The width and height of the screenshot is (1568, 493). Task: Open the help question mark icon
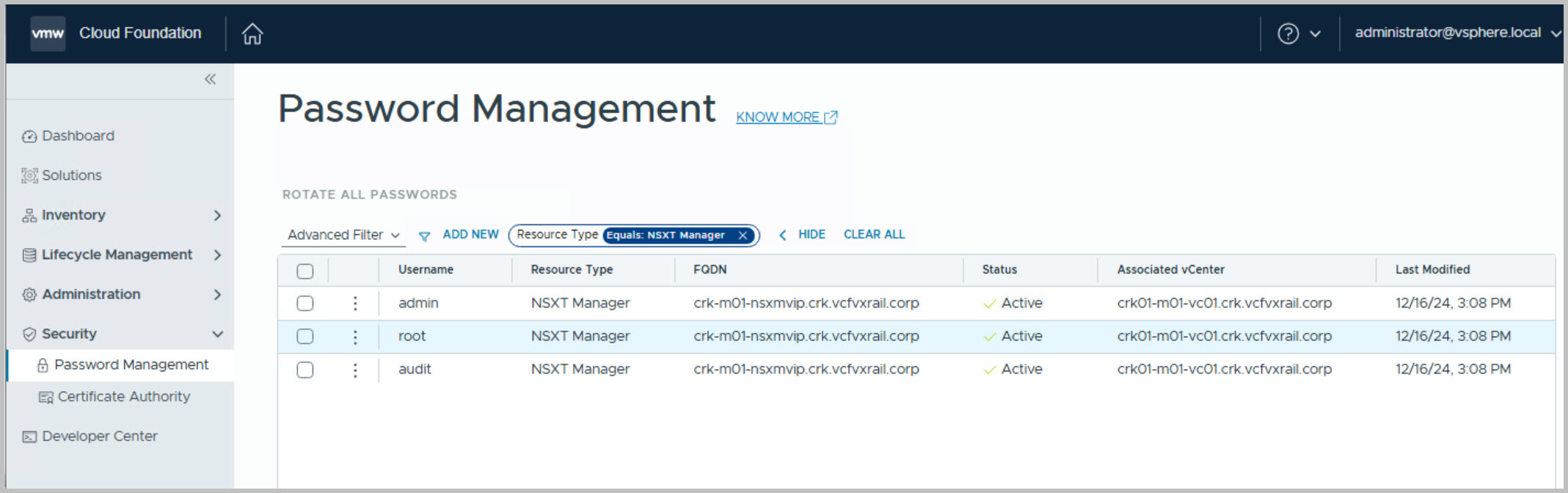click(x=1288, y=34)
